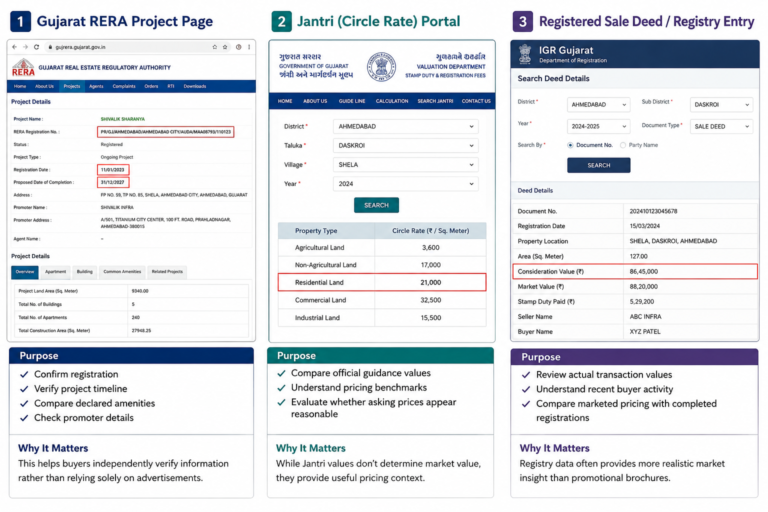Click the deed registration date 15/03/2024
Screen dimensions: 768x512
[x=645, y=226]
